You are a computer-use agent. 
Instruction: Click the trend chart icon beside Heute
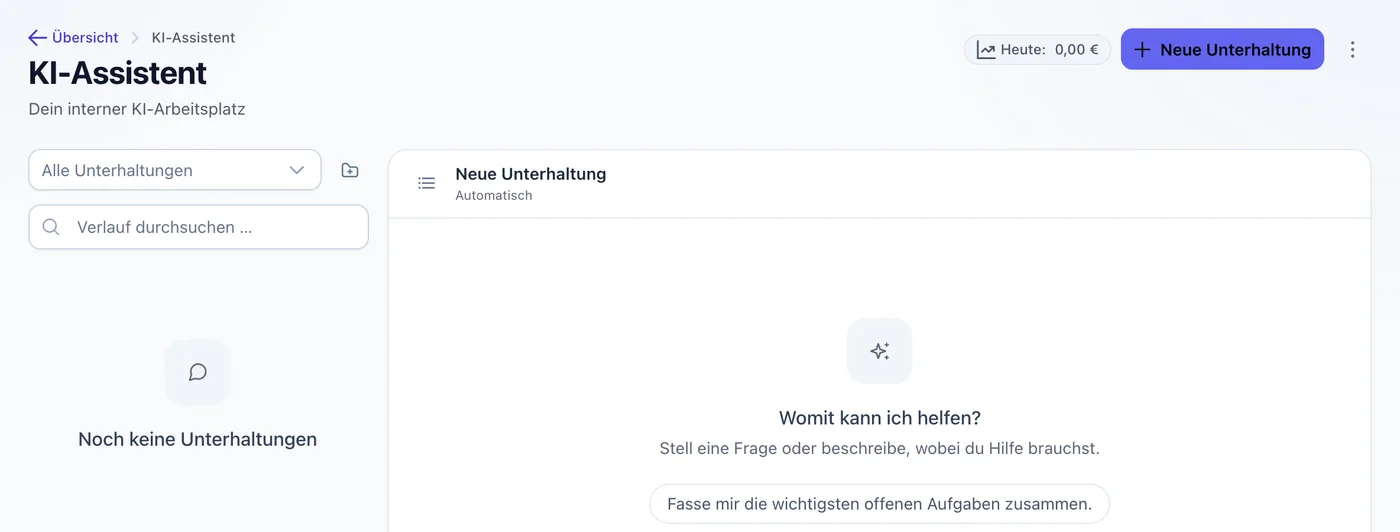click(986, 50)
